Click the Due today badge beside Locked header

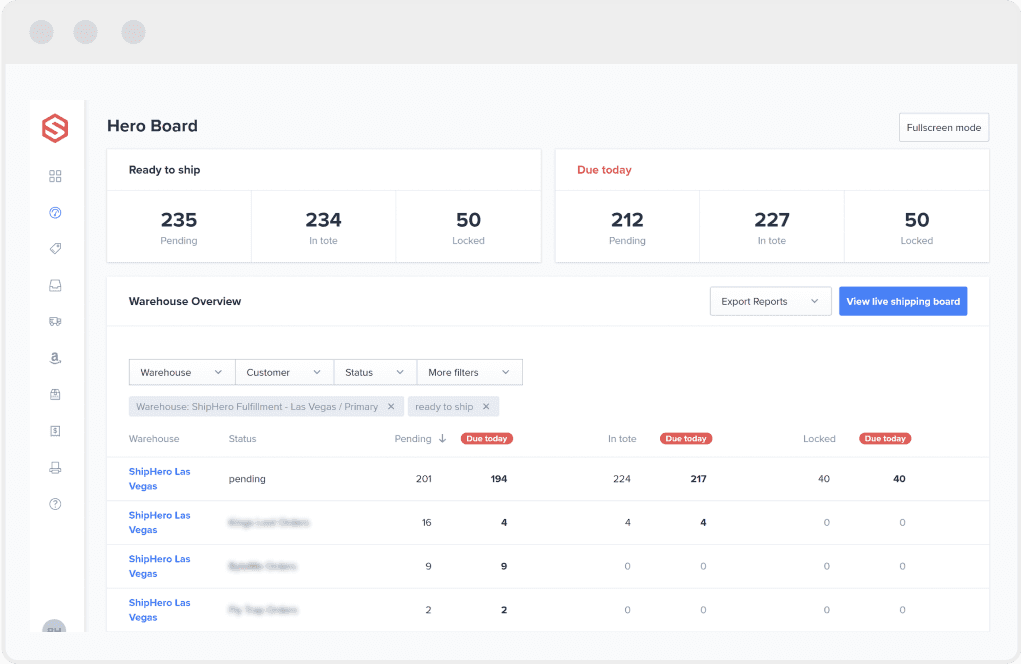click(x=885, y=438)
